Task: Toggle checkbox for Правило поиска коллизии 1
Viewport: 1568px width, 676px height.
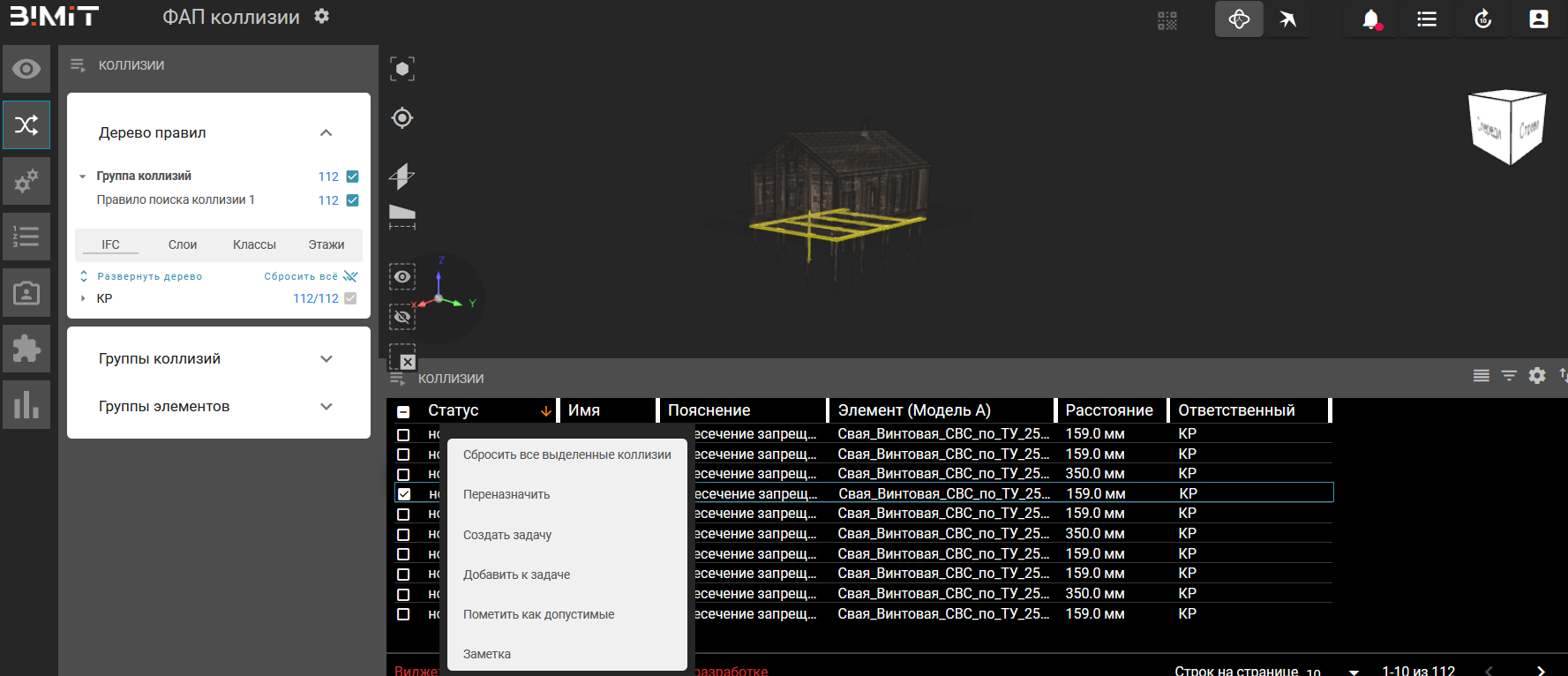Action: pyautogui.click(x=353, y=200)
